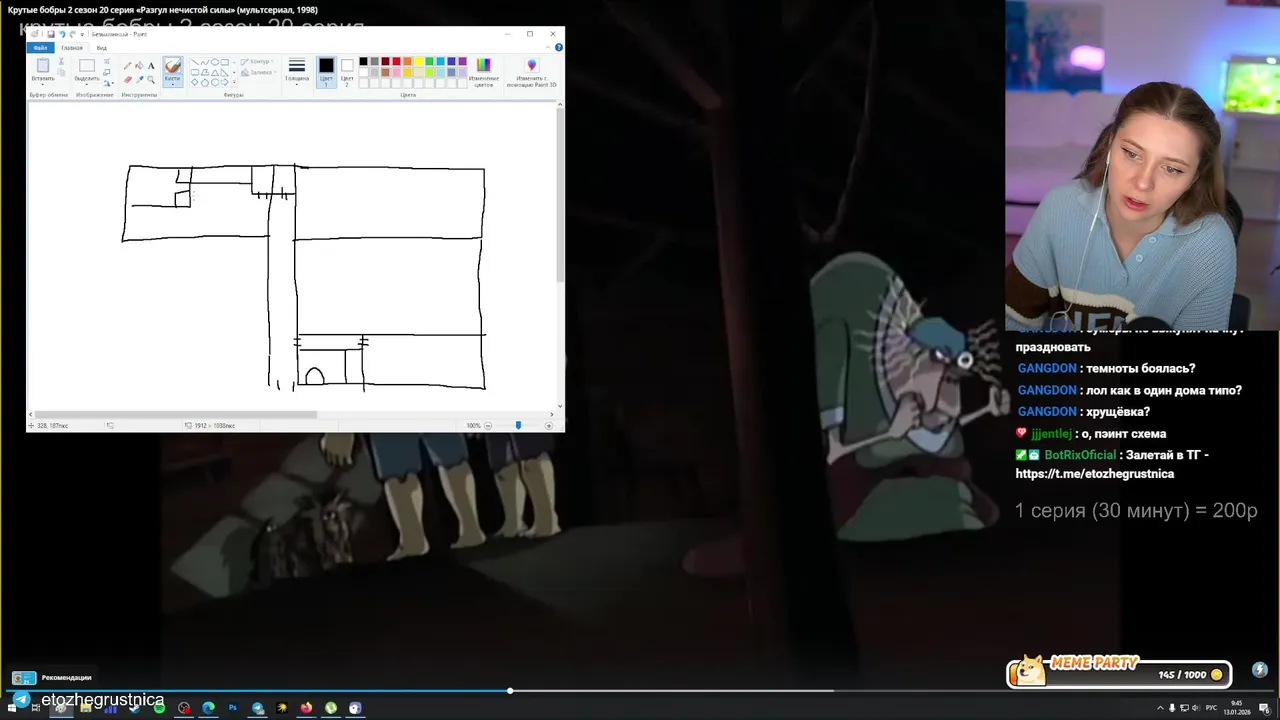Click the jjjentlej username in chat

pyautogui.click(x=1051, y=433)
